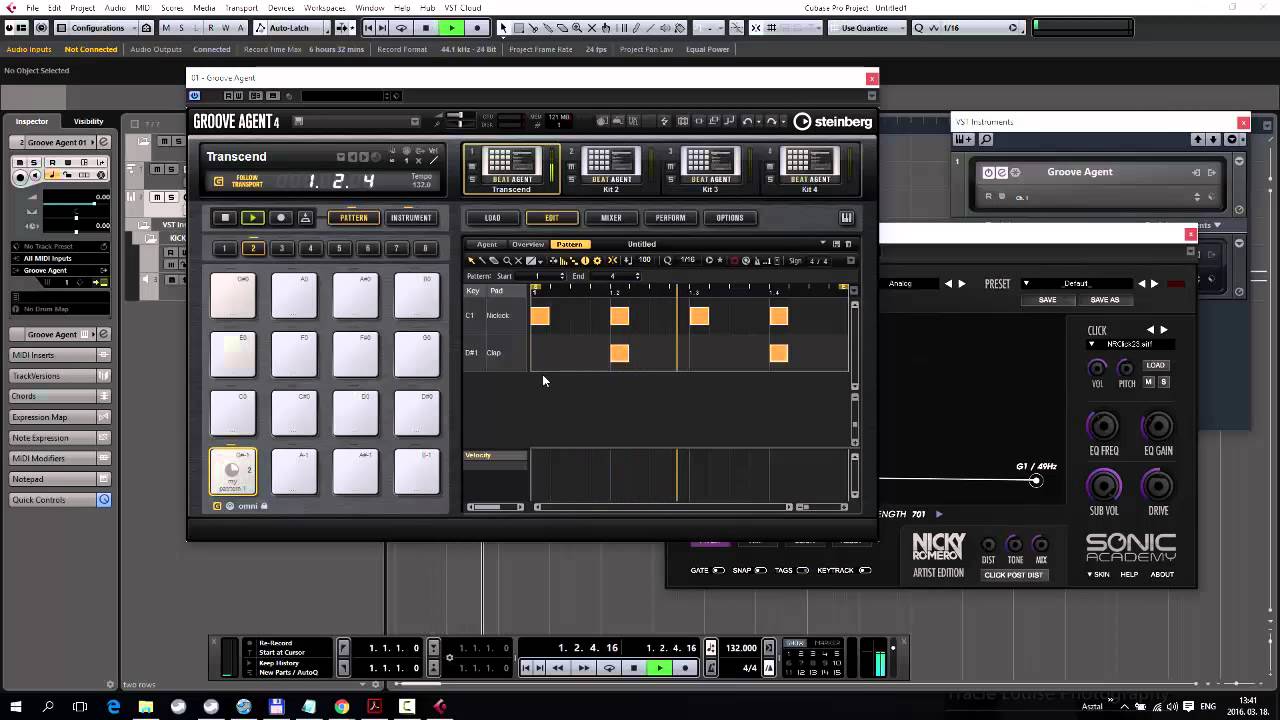
Task: Toggle Click Post Dist button
Action: pos(1013,575)
